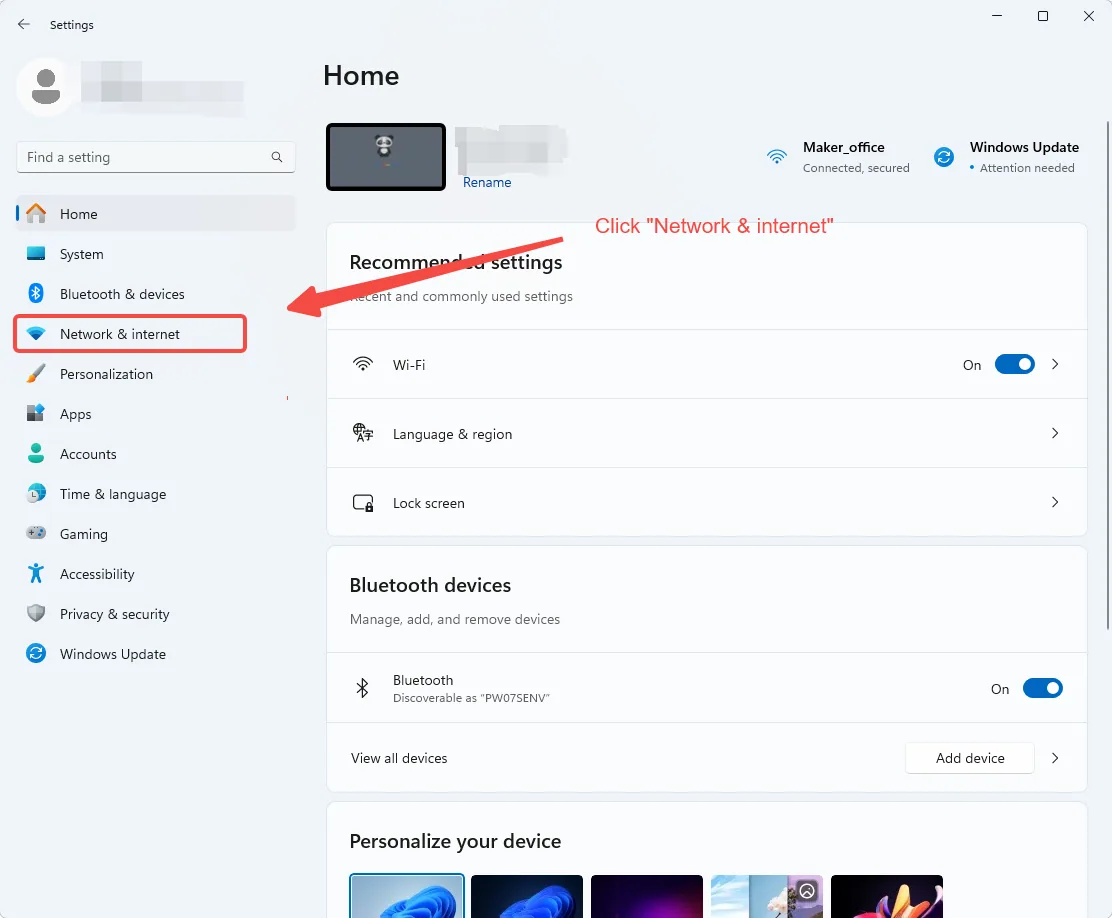1112x918 pixels.
Task: Click the Add device button
Action: [969, 758]
